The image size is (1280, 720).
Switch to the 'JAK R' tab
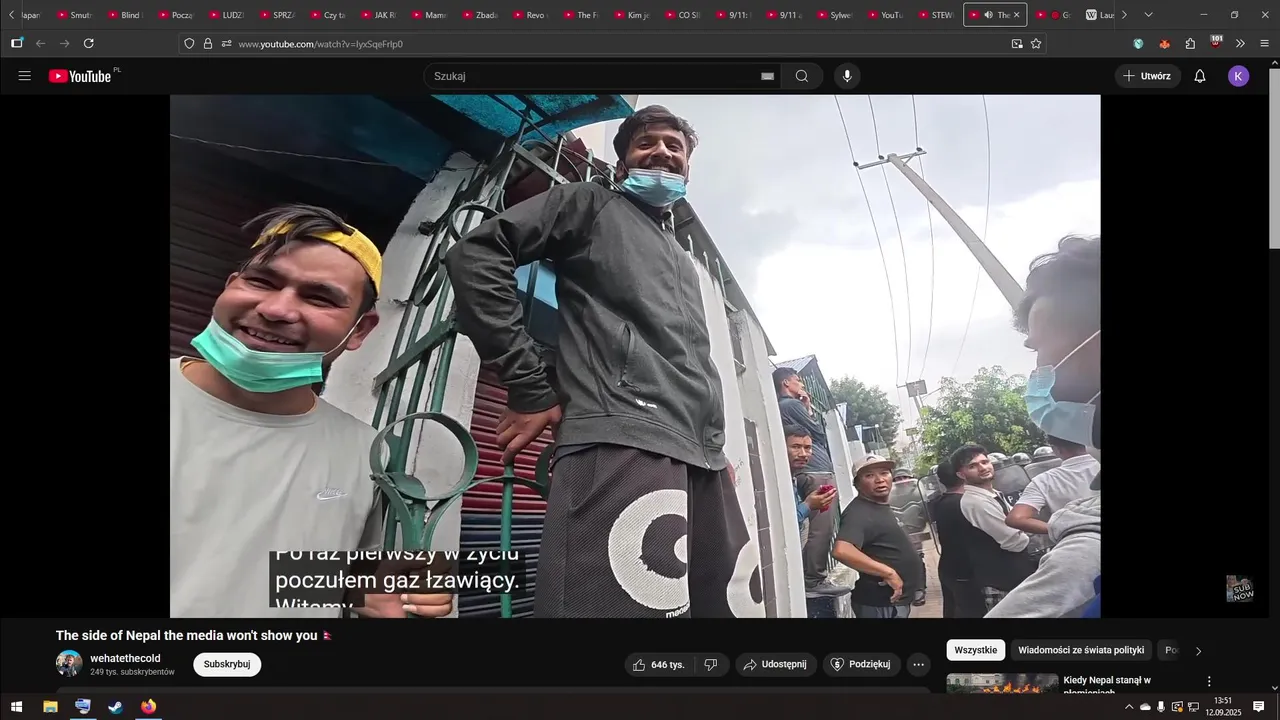point(379,15)
